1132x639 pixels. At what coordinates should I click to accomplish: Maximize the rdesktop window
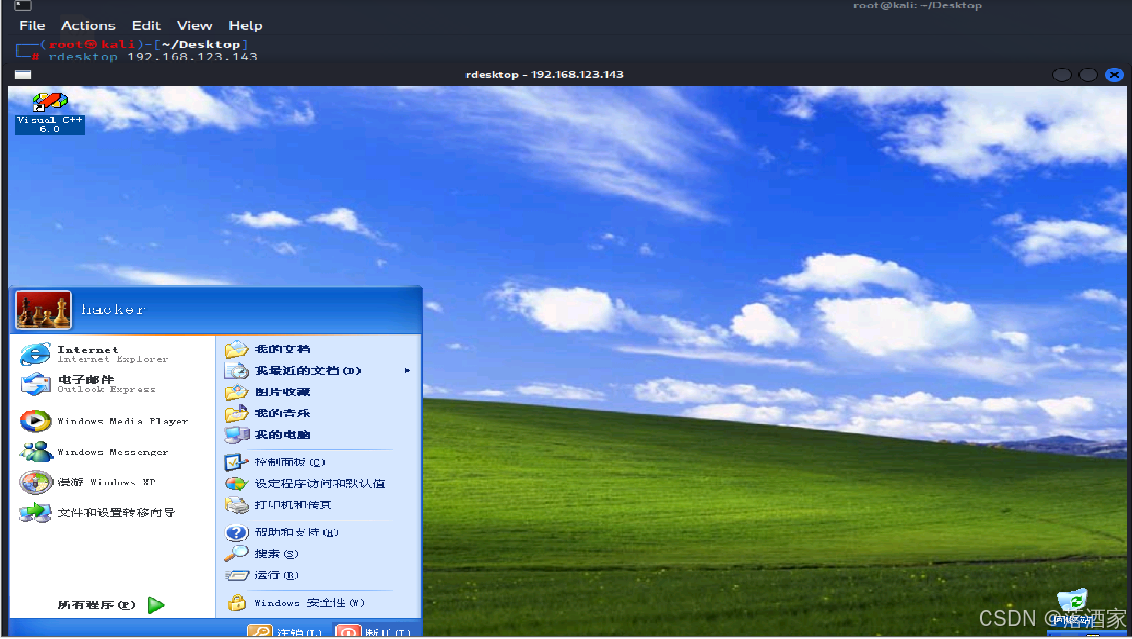click(x=1088, y=74)
